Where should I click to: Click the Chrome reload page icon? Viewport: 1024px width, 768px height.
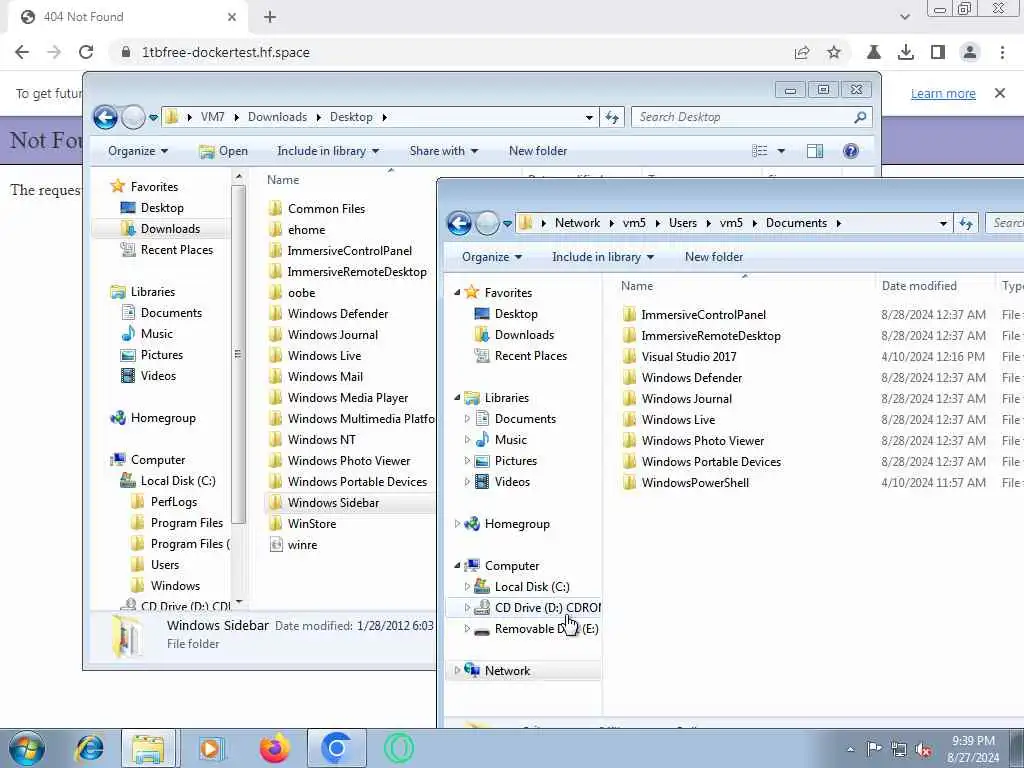tap(86, 52)
